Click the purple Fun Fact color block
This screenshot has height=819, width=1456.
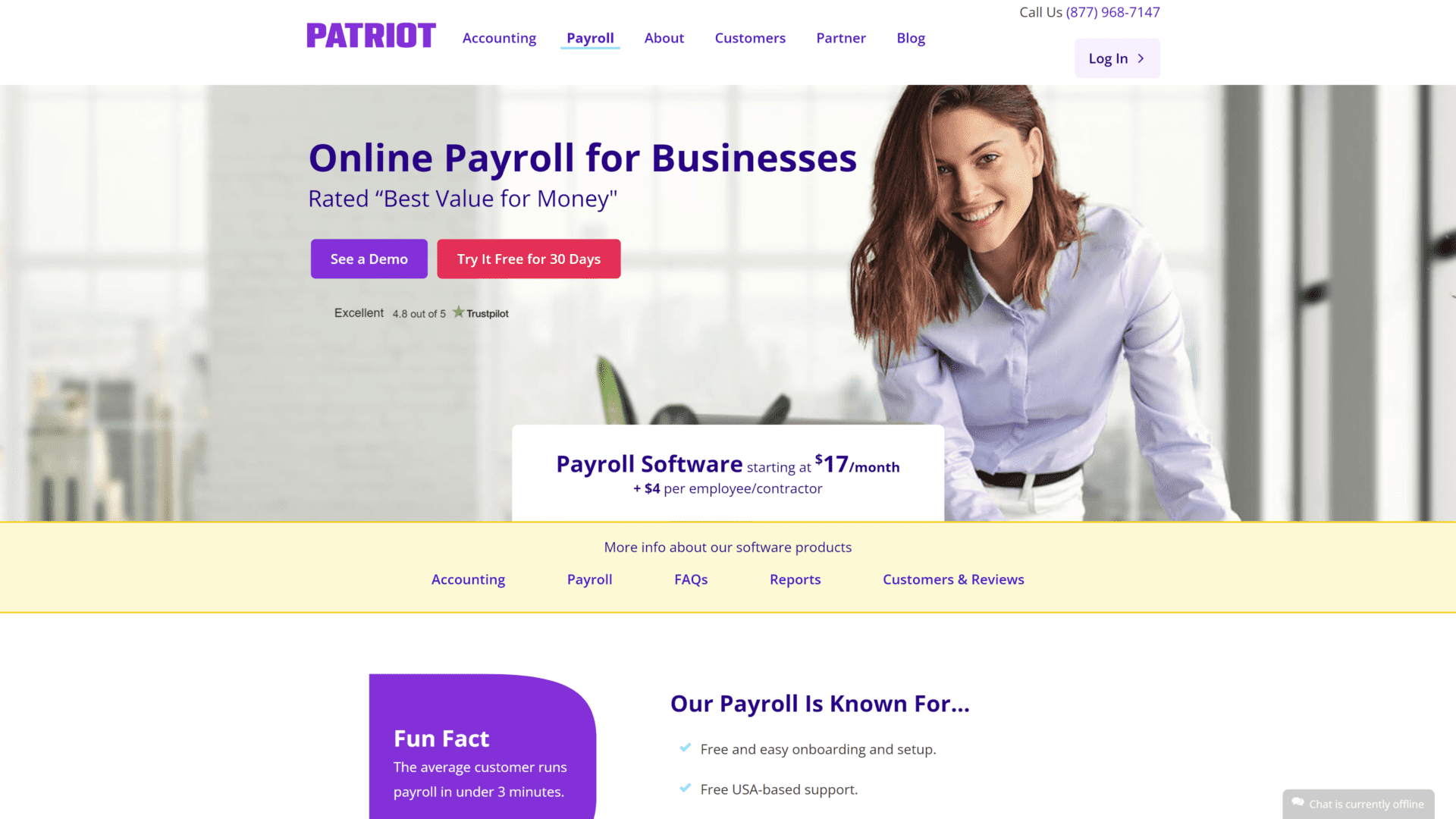click(x=481, y=746)
